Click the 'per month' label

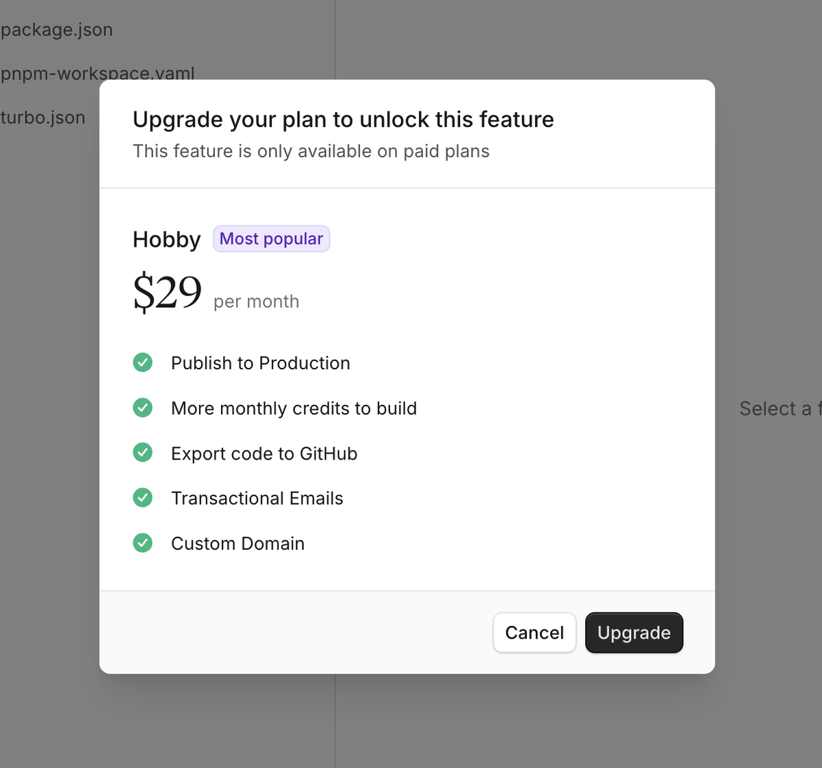click(x=256, y=302)
